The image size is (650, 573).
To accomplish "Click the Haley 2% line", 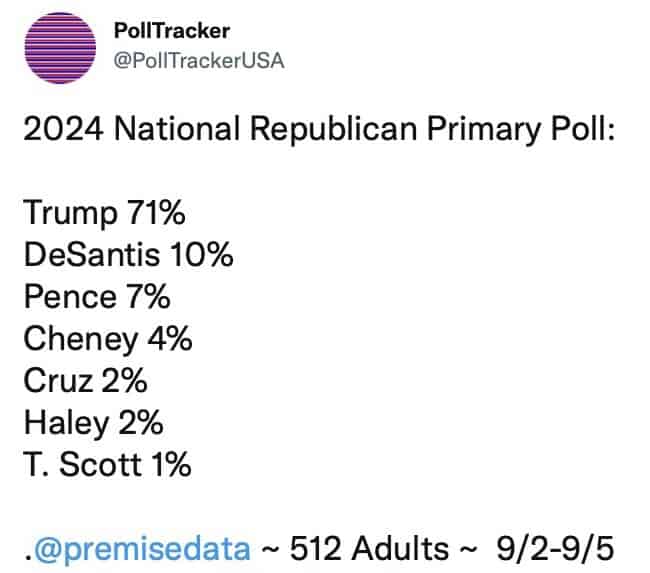I will [x=93, y=423].
